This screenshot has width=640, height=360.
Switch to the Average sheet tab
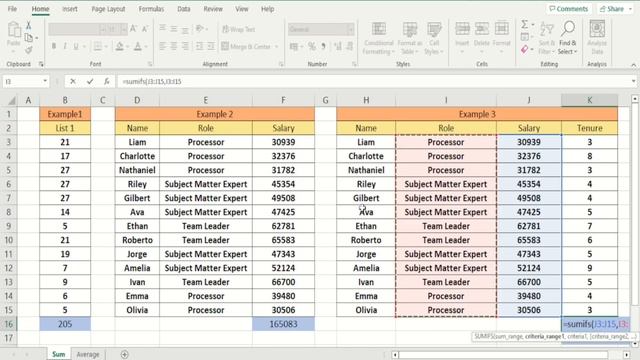coord(88,354)
